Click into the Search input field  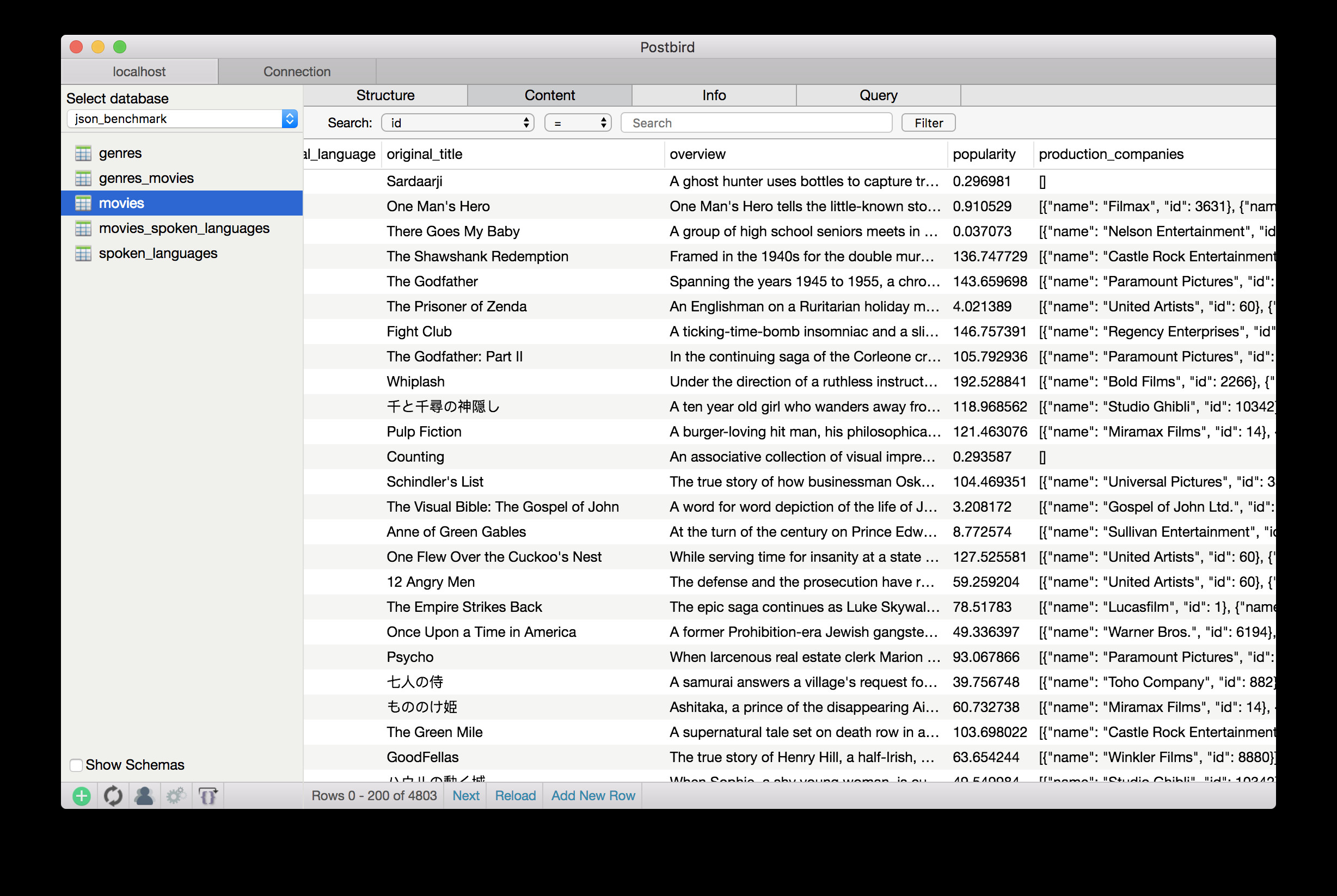tap(756, 123)
